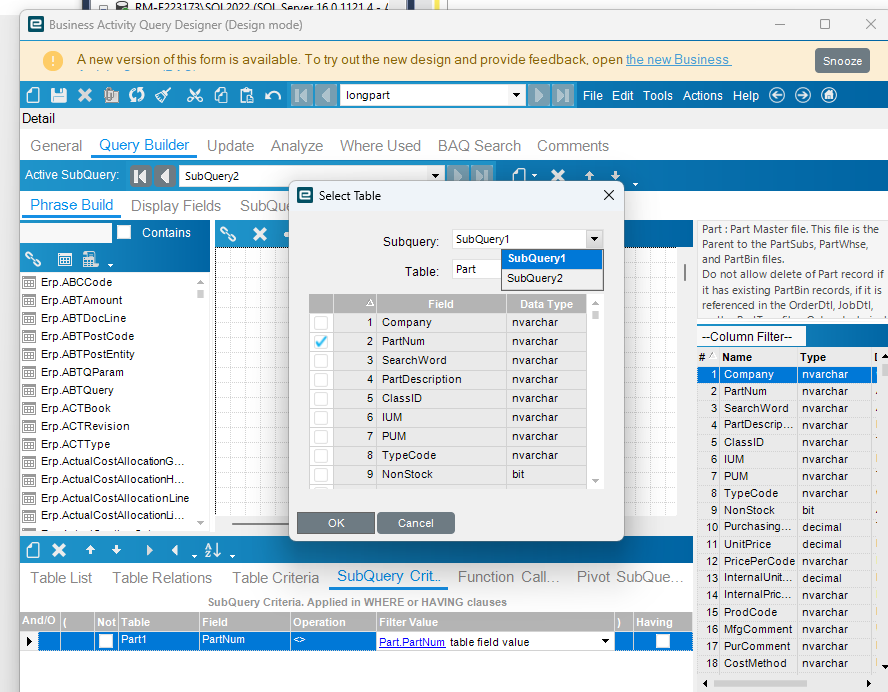The height and width of the screenshot is (692, 888).
Task: Click OK in the Select Table dialog
Action: [x=336, y=523]
